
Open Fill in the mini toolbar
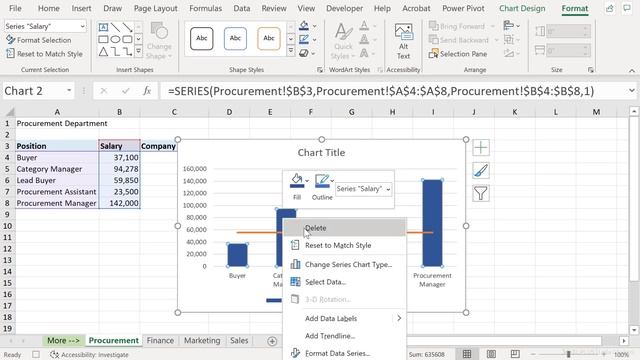point(297,187)
